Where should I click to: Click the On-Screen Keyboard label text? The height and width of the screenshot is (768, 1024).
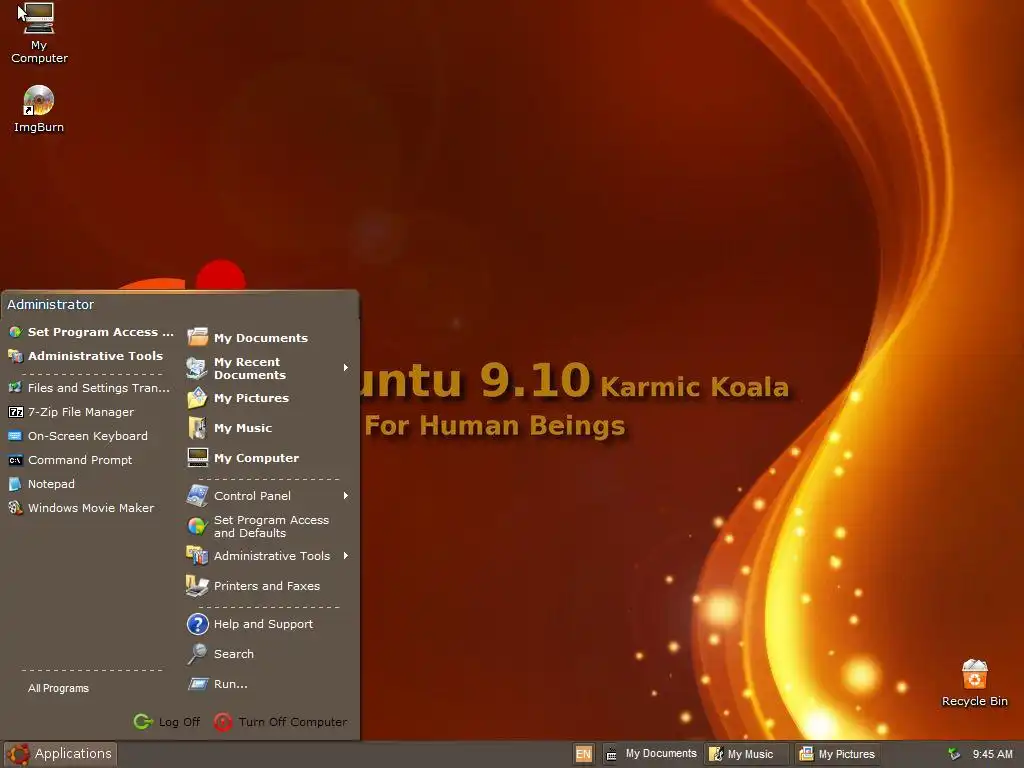[x=88, y=436]
